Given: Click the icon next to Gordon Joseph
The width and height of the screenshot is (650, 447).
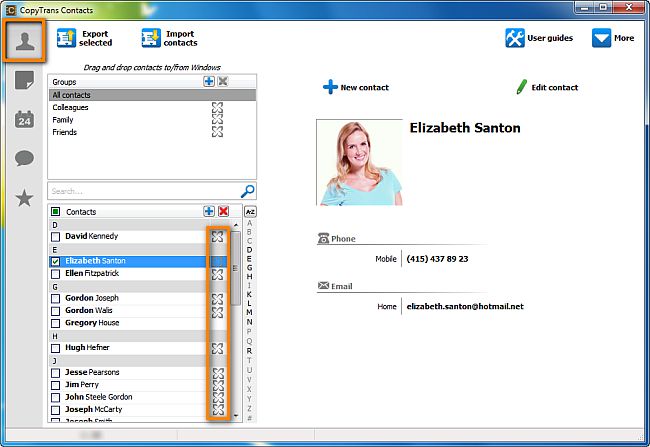Looking at the screenshot, I should point(218,299).
